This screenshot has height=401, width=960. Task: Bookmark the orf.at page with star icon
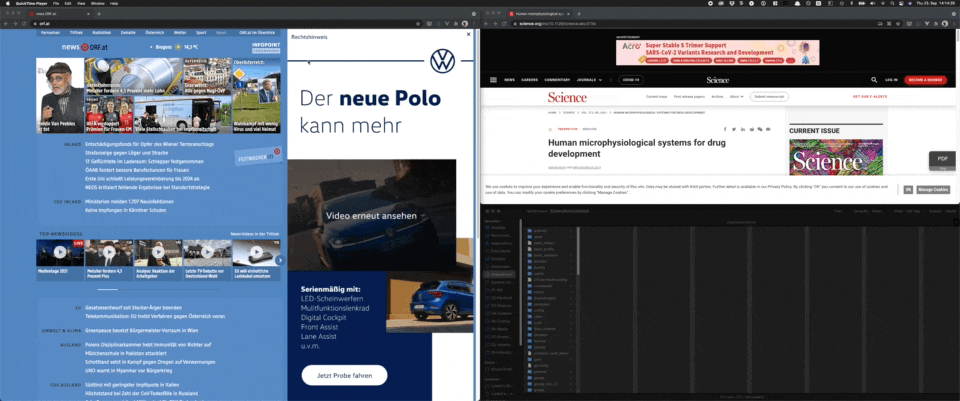(x=418, y=23)
